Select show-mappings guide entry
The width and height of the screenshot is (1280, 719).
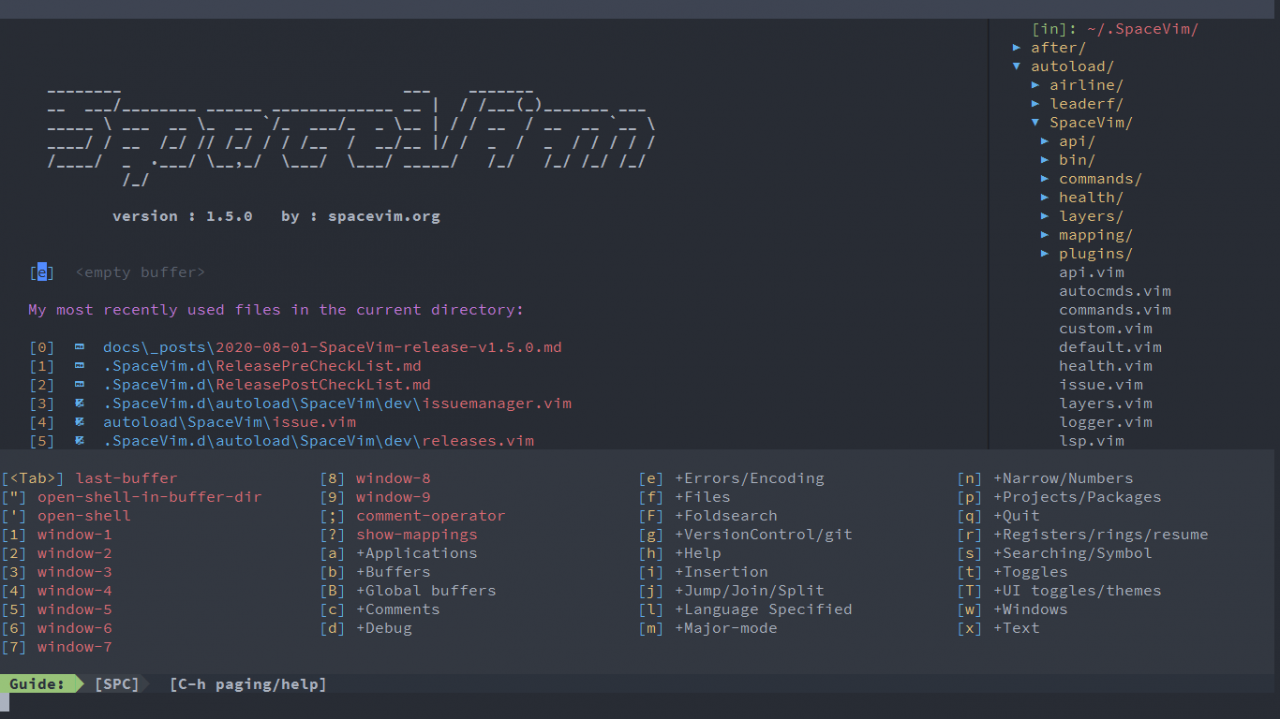(417, 534)
